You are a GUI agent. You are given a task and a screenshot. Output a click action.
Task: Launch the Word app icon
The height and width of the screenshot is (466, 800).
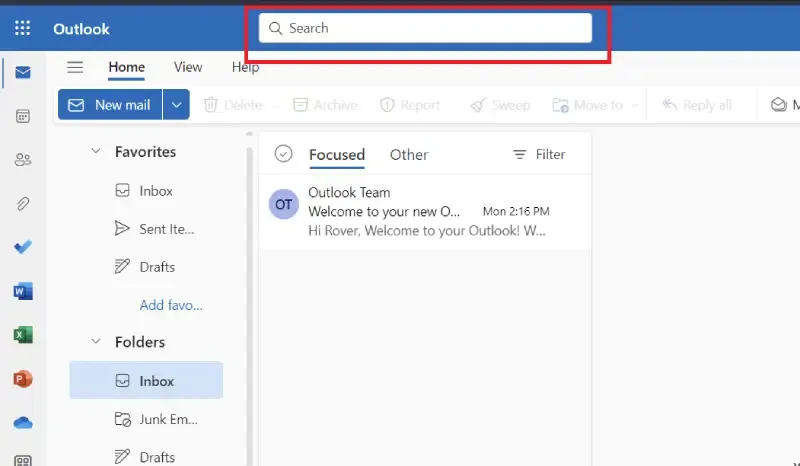[23, 291]
